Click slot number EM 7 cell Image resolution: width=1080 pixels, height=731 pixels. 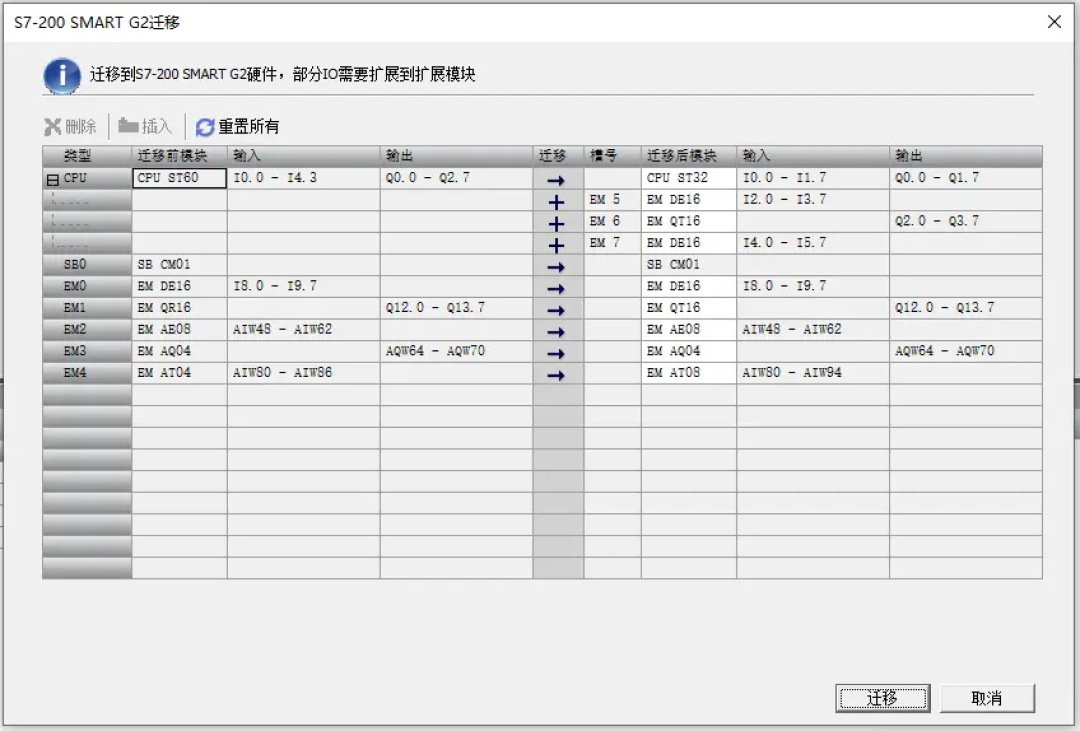pos(612,243)
